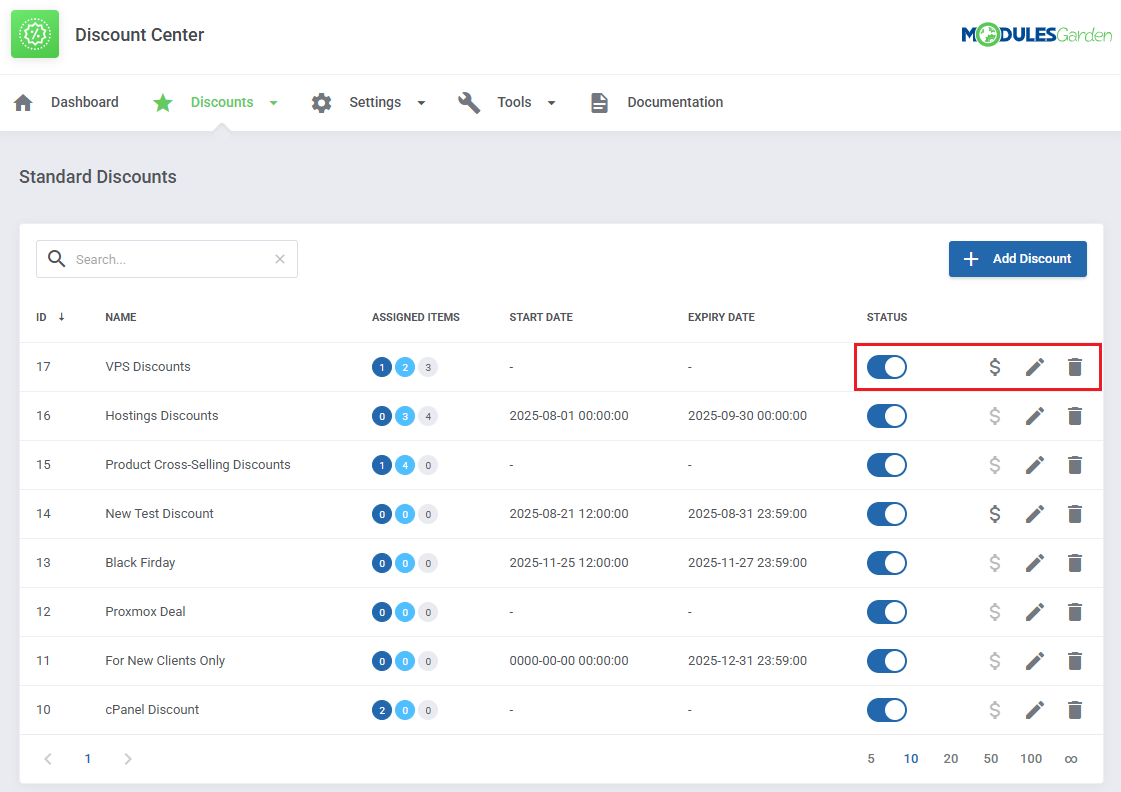This screenshot has width=1121, height=792.
Task: Click the EXPIRY DATE column header
Action: (x=721, y=317)
